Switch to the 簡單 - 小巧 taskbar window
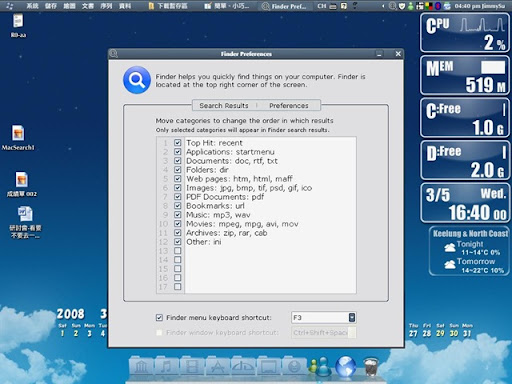Image resolution: width=512 pixels, height=384 pixels. (x=227, y=6)
